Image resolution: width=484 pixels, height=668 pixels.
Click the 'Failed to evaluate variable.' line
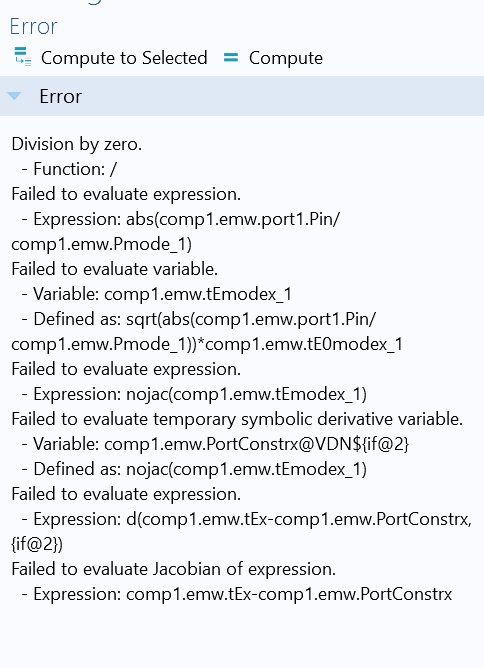coord(115,269)
